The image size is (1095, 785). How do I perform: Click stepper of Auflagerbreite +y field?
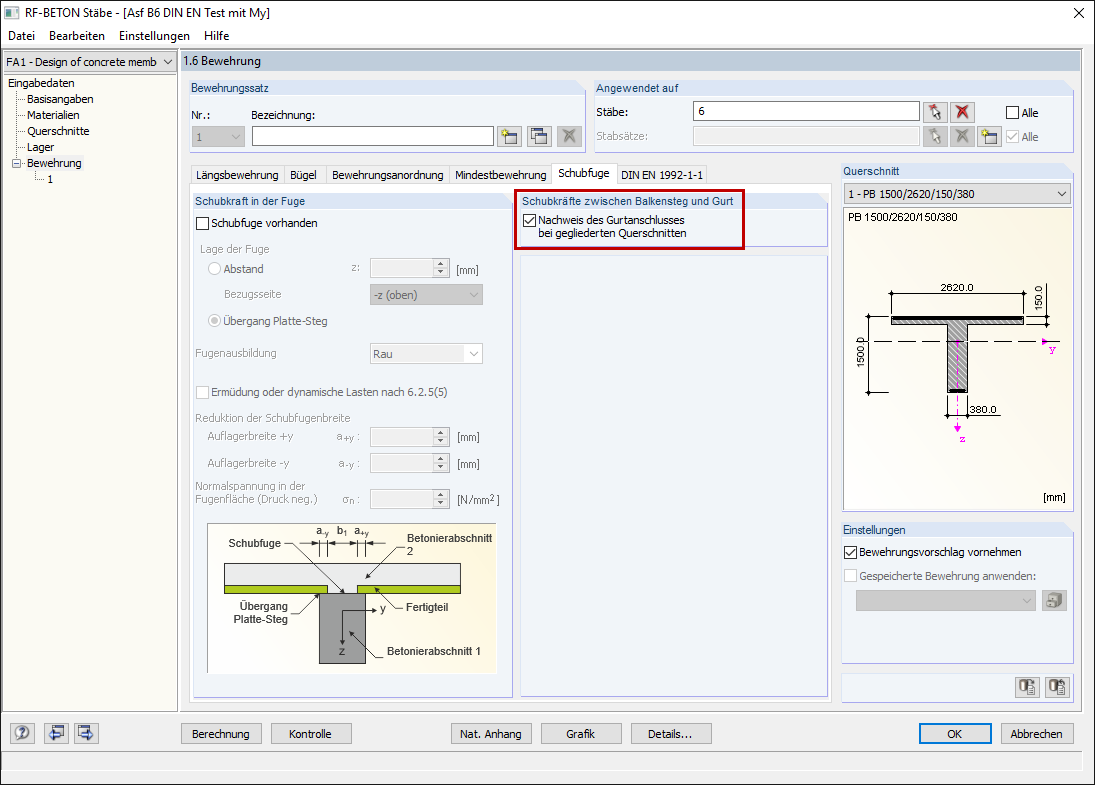point(440,437)
